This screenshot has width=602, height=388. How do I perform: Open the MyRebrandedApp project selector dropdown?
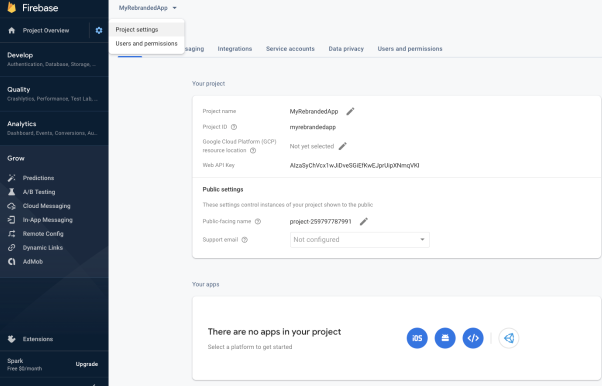coord(147,8)
